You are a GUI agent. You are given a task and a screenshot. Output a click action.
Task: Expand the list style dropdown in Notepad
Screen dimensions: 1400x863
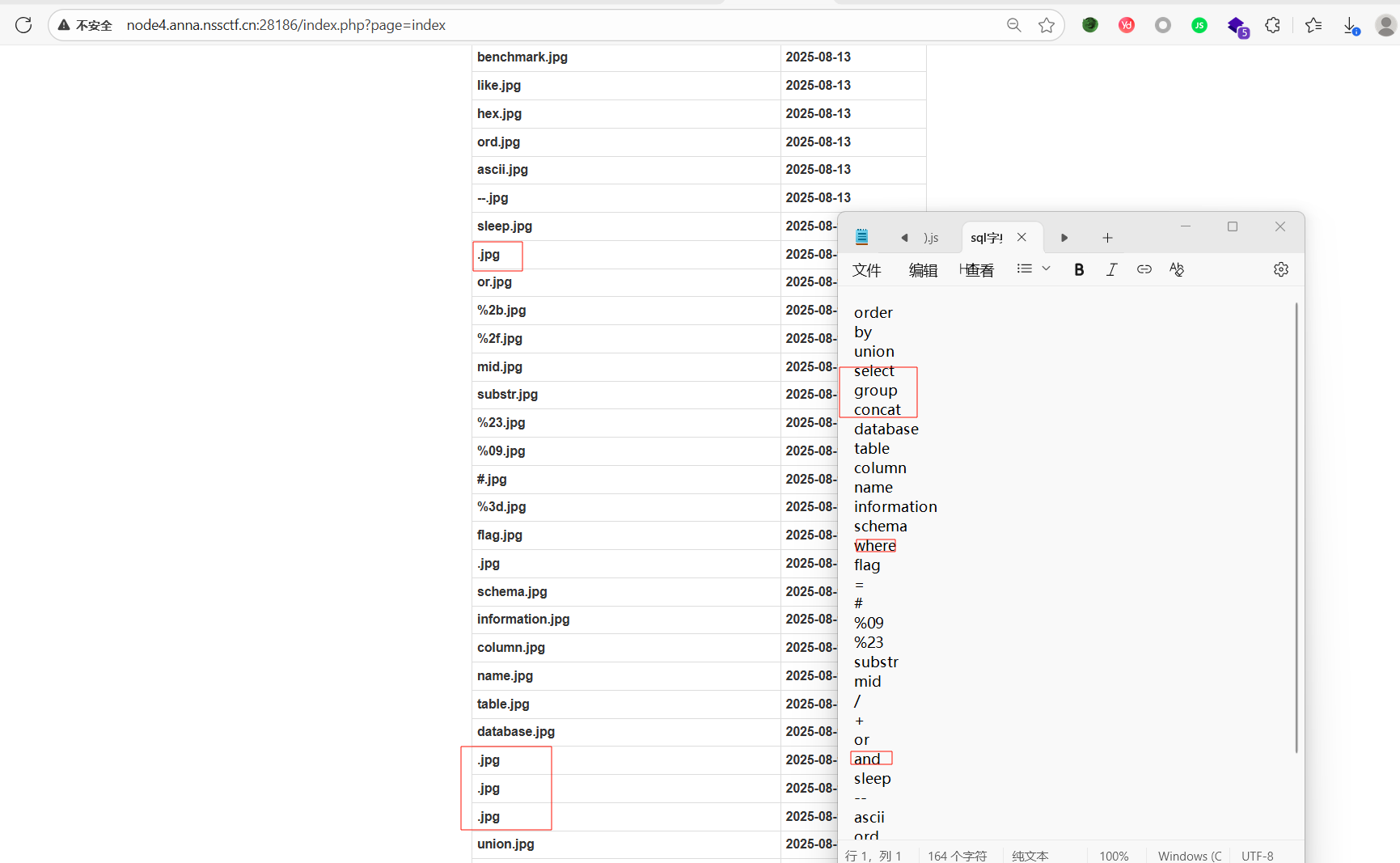pos(1046,269)
